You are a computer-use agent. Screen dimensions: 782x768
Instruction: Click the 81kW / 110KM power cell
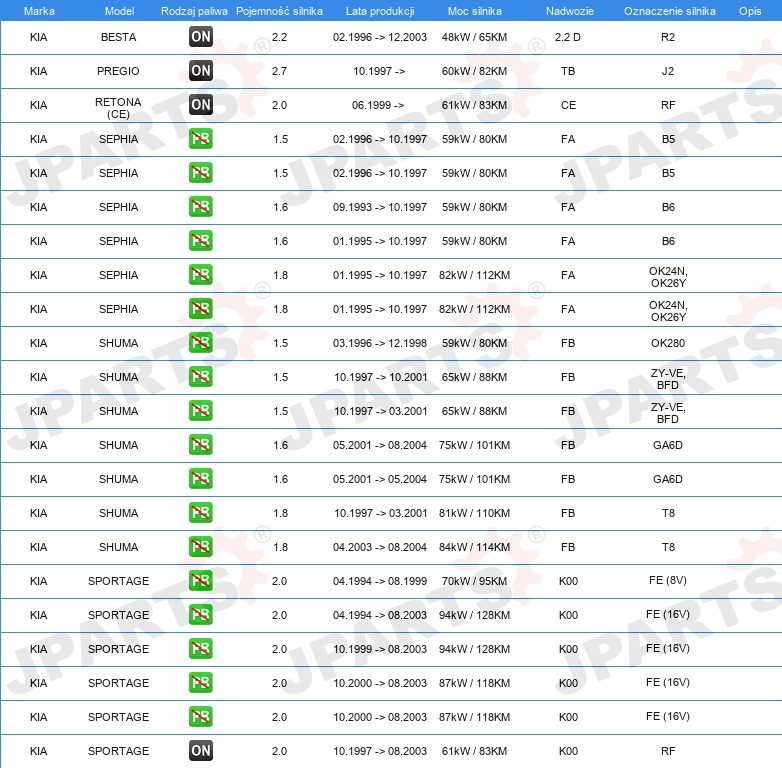(x=474, y=513)
